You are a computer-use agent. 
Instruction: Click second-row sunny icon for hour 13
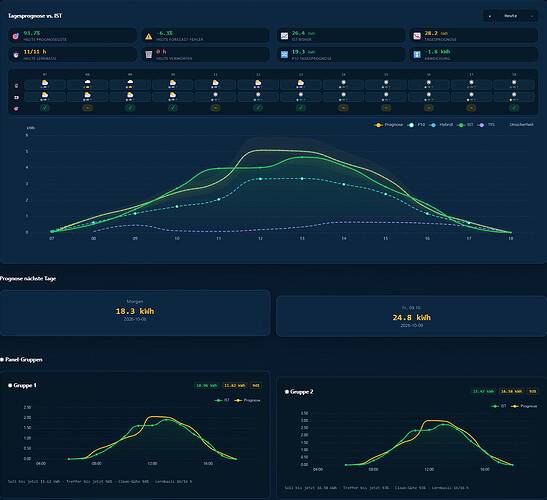click(301, 95)
